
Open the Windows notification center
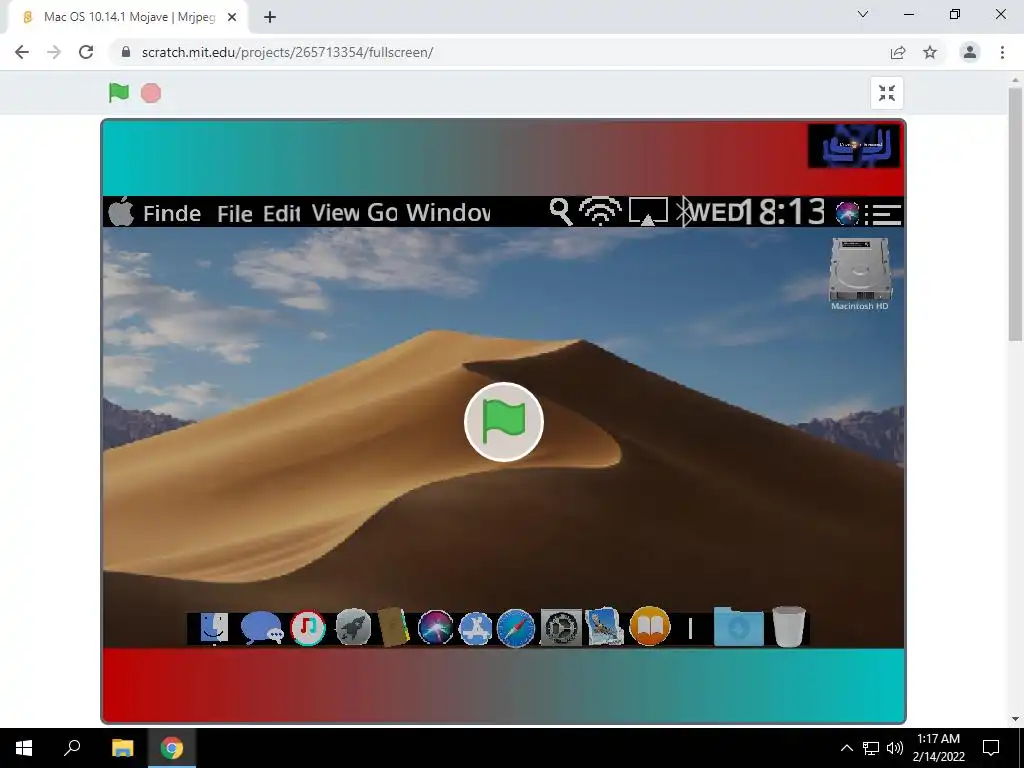[991, 748]
